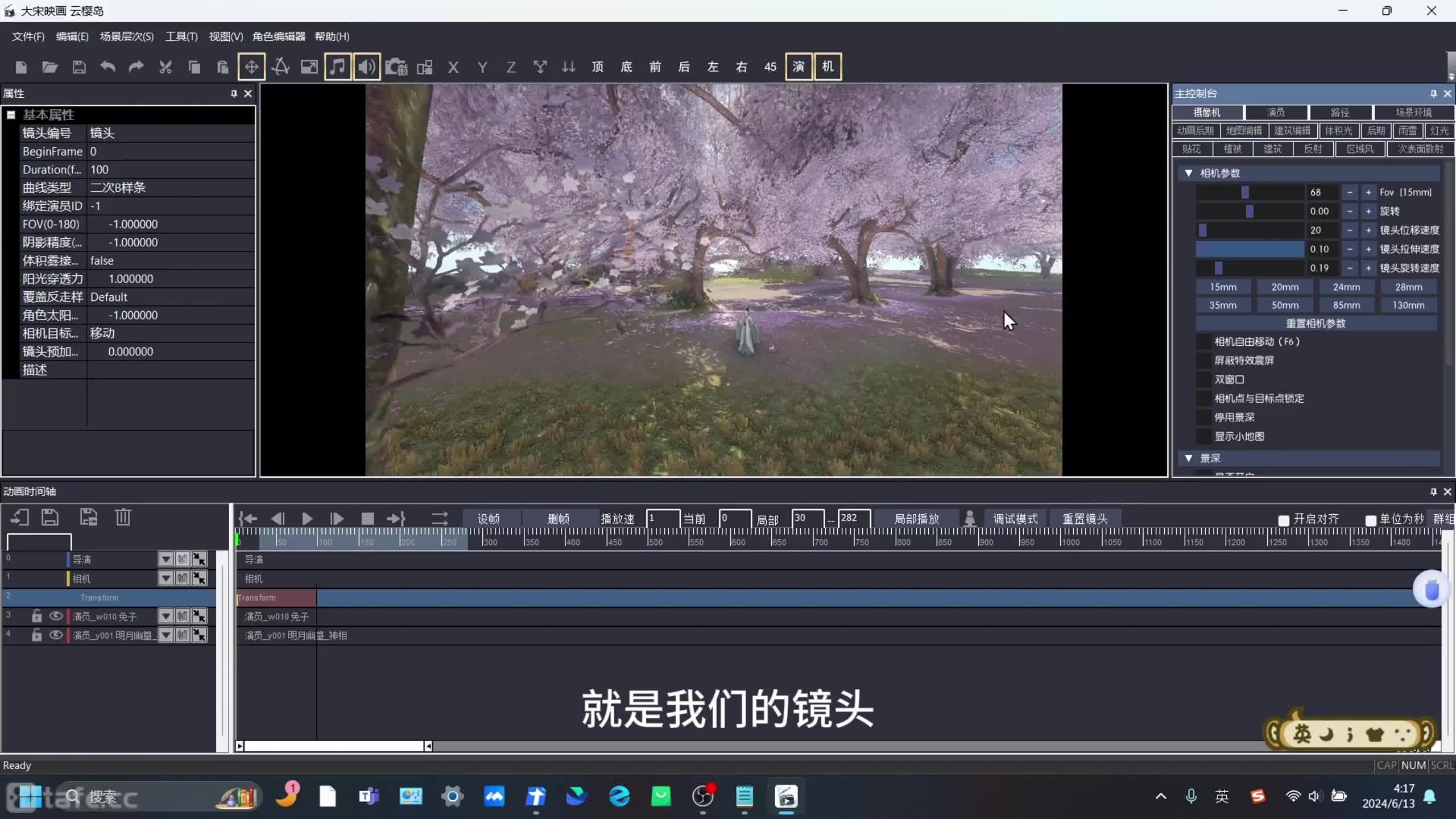This screenshot has width=1456, height=819.
Task: Toggle the speaker sound icon
Action: pos(367,67)
